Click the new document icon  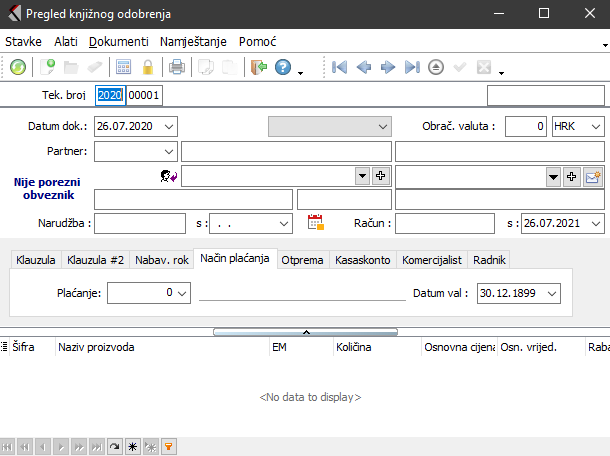[x=49, y=68]
